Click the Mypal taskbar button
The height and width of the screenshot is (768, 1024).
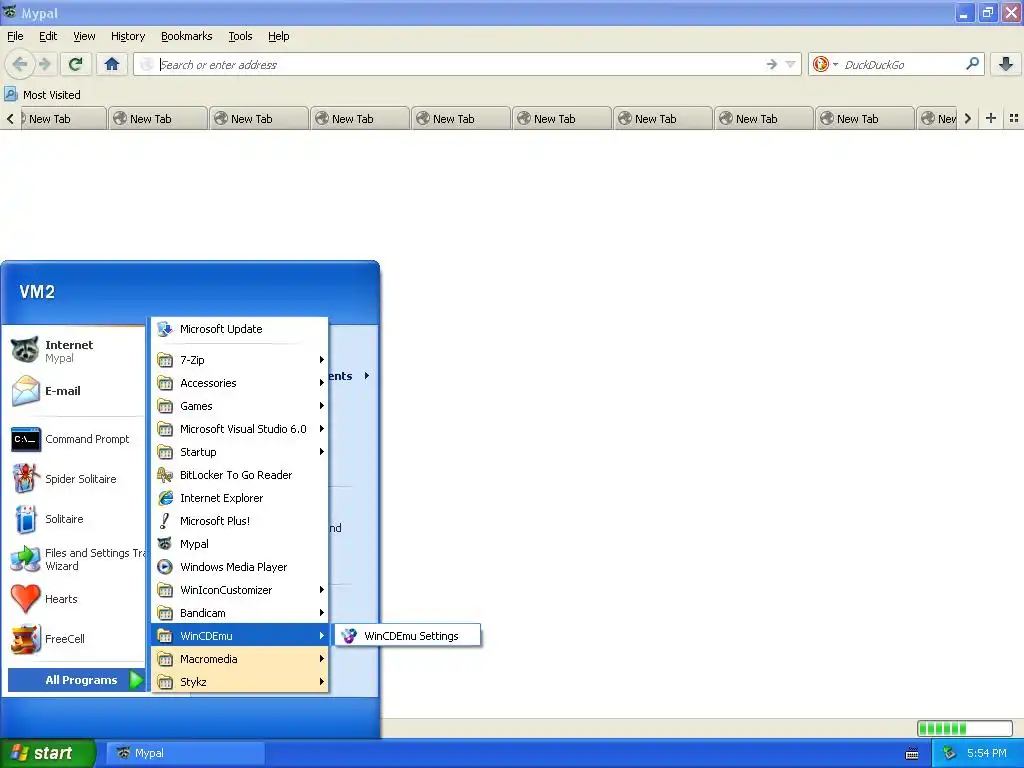click(185, 753)
